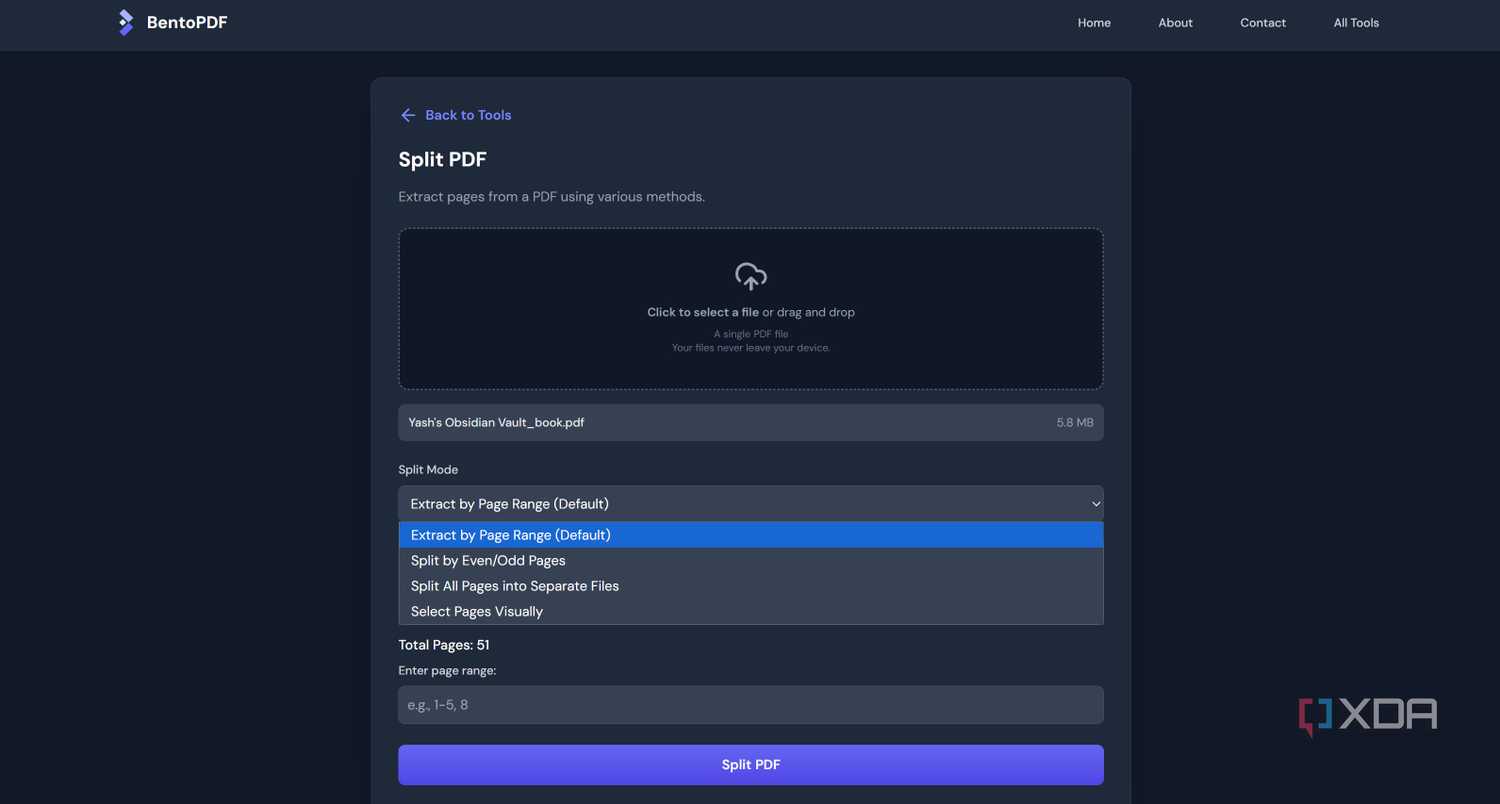Image resolution: width=1500 pixels, height=804 pixels.
Task: Choose Split by Even/Odd Pages option
Action: (751, 561)
